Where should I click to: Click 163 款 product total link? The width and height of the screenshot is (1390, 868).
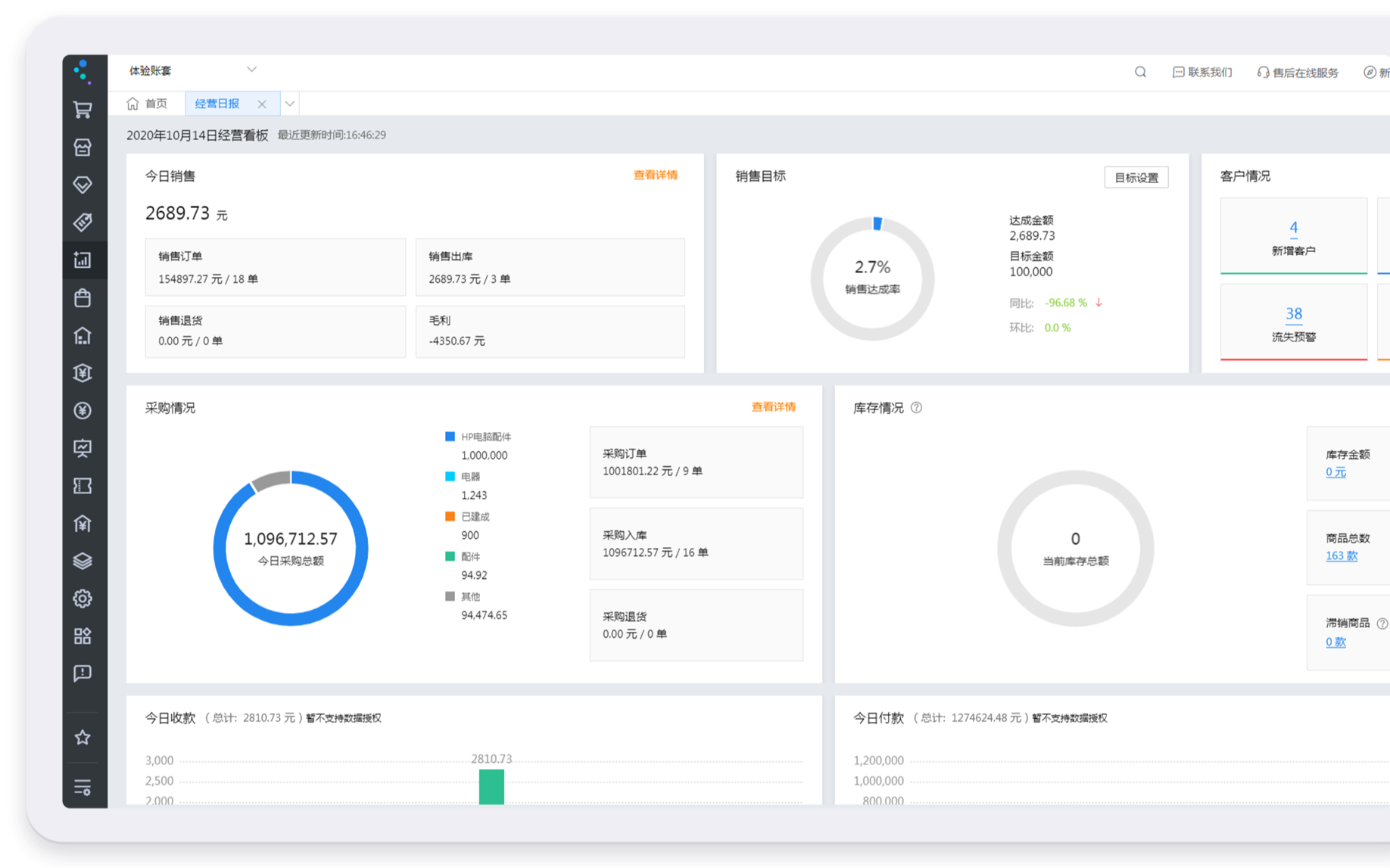click(x=1341, y=556)
